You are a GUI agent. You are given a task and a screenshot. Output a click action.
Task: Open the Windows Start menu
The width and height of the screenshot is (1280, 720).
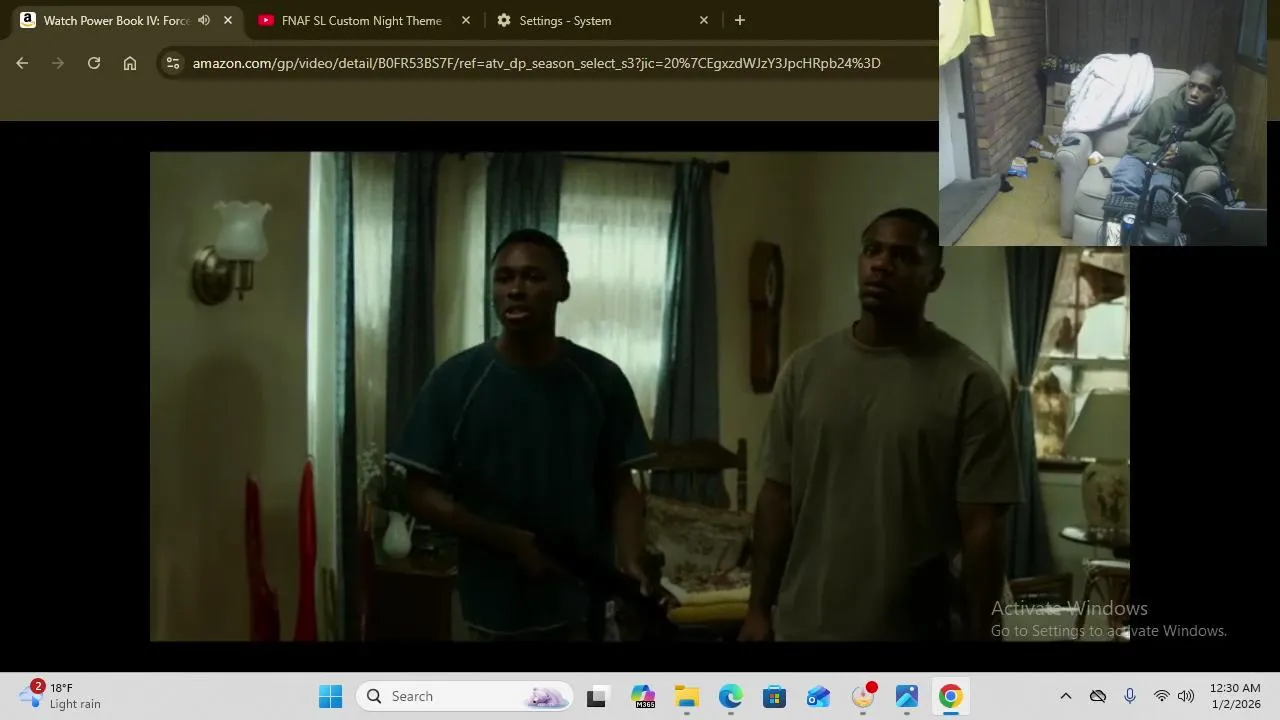click(x=330, y=696)
